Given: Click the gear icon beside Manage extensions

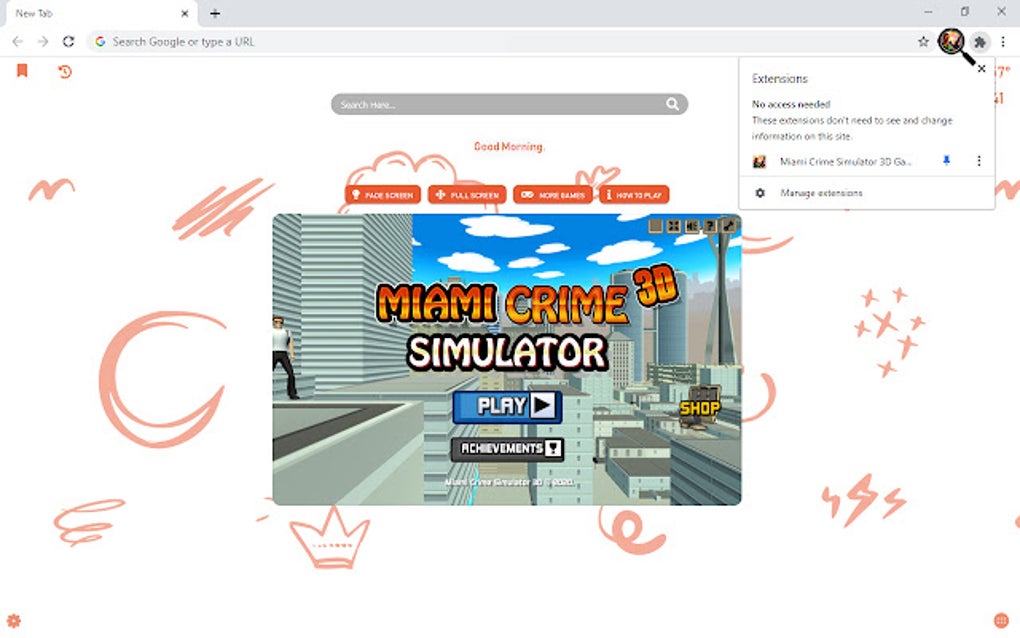Looking at the screenshot, I should coord(760,193).
